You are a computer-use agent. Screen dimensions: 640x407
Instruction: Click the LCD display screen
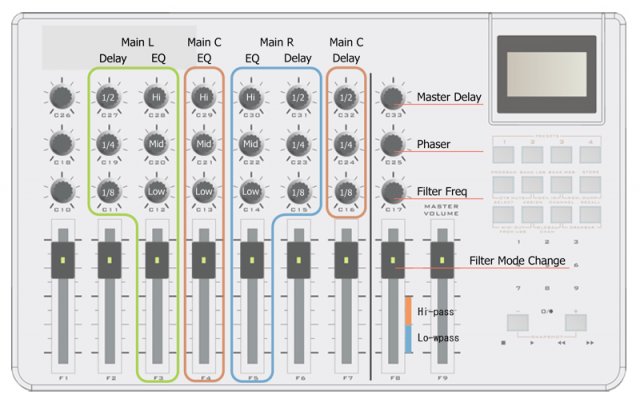point(547,74)
